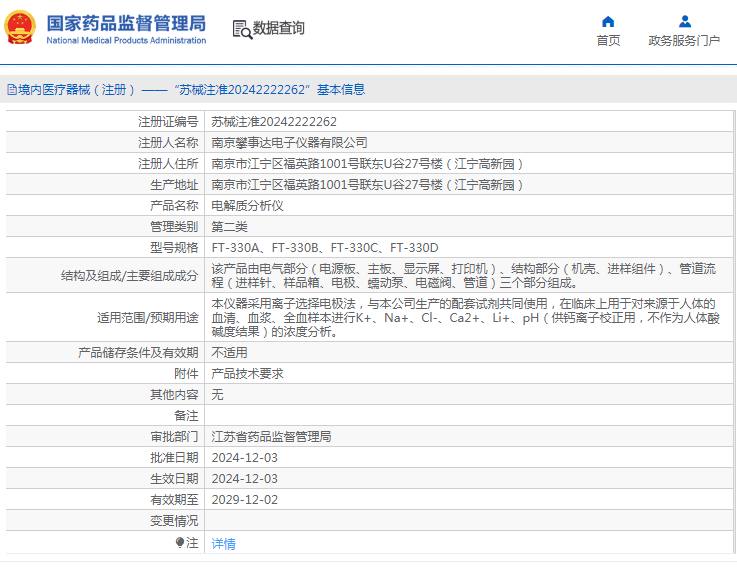Click model spec FT-330A、FT-330B value
This screenshot has height=567, width=737.
pos(325,247)
